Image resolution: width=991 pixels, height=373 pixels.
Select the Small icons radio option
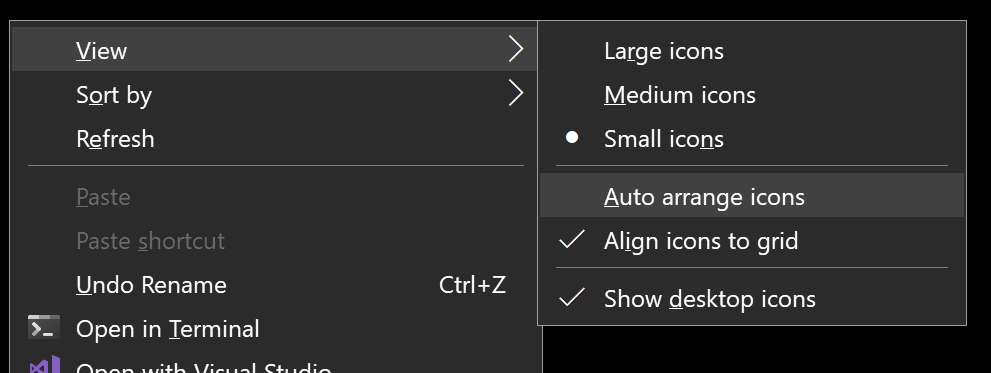tap(751, 139)
